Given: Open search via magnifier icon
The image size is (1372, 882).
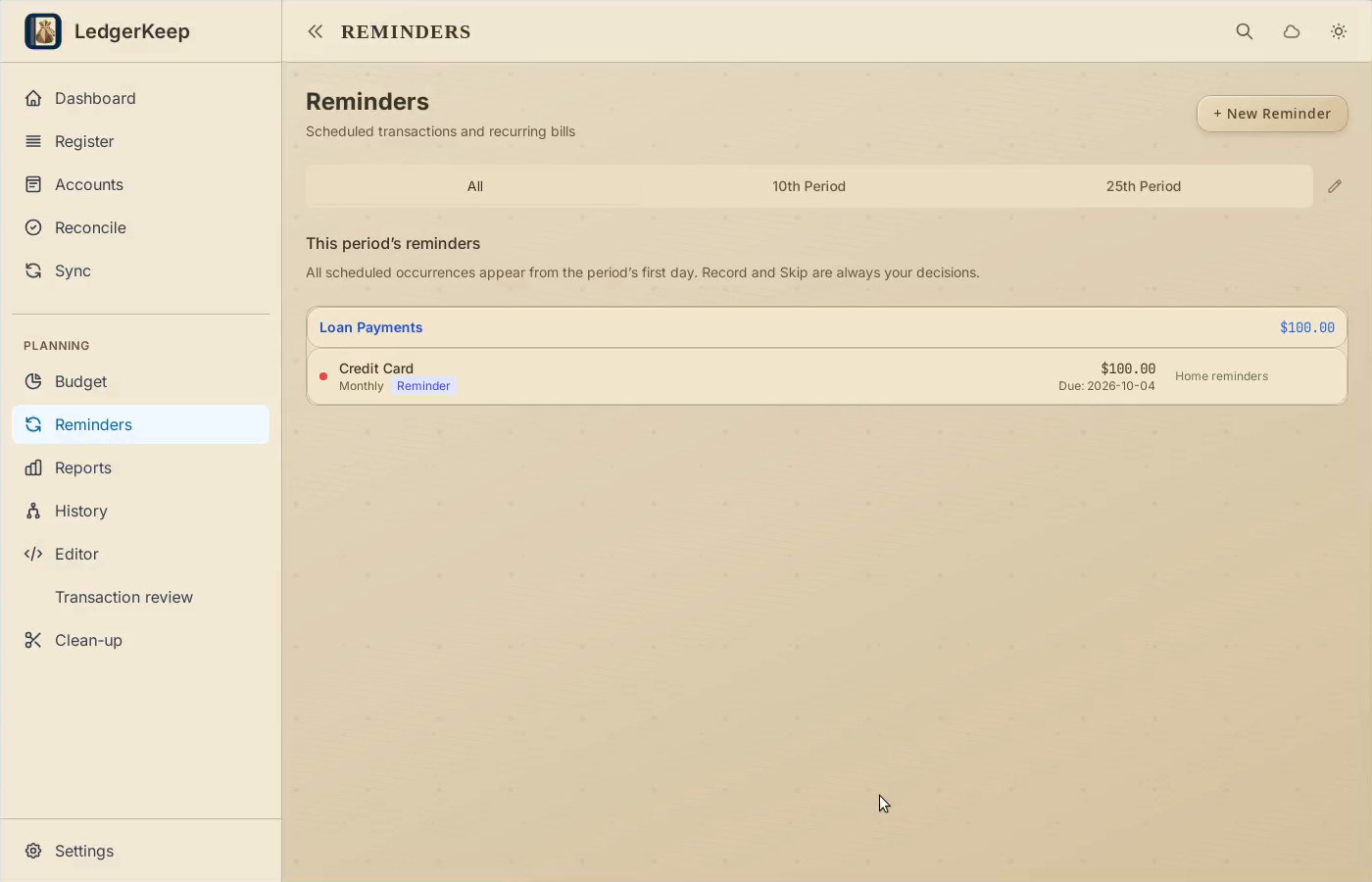Looking at the screenshot, I should tap(1245, 31).
